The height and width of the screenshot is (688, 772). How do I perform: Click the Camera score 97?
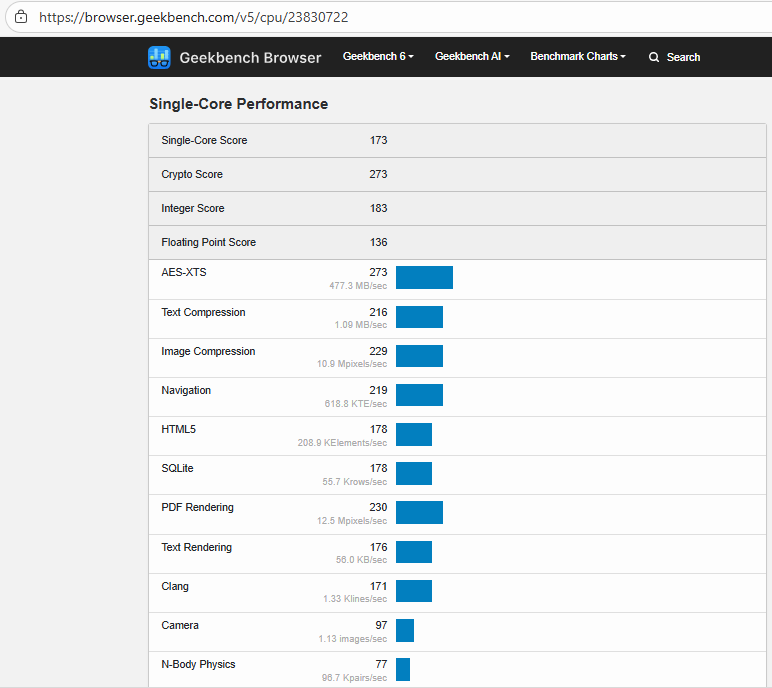coord(382,625)
